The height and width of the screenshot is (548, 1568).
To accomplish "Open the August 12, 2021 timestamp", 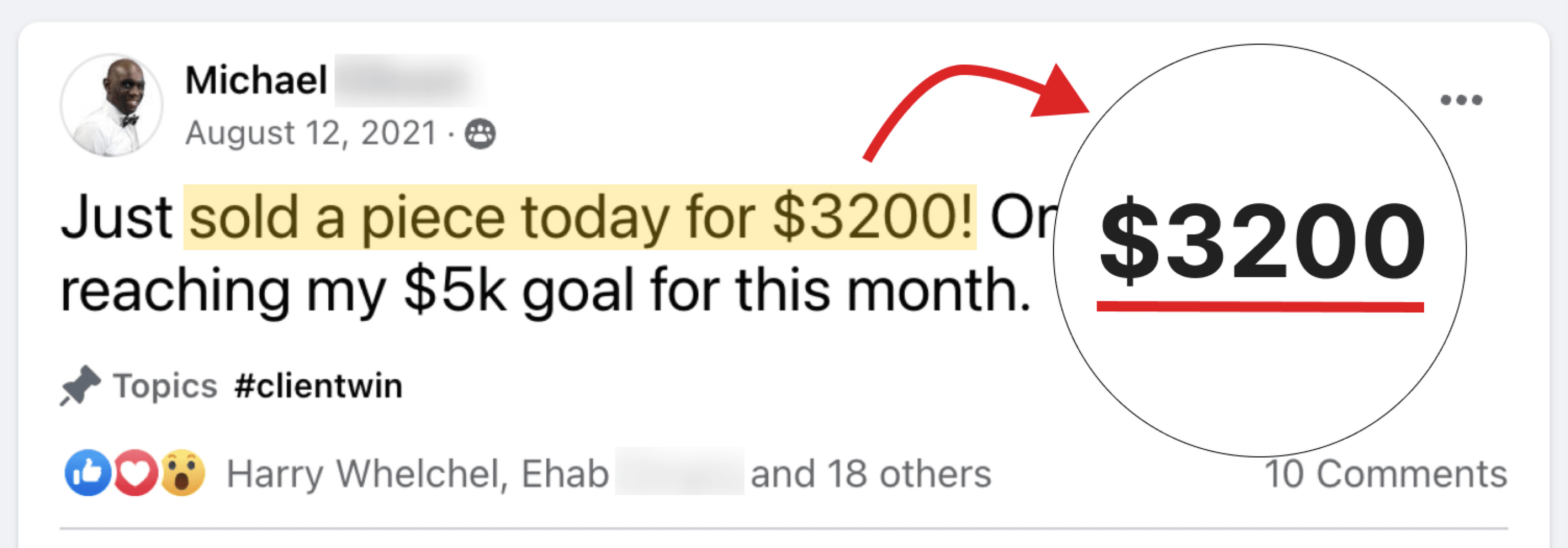I will 311,133.
